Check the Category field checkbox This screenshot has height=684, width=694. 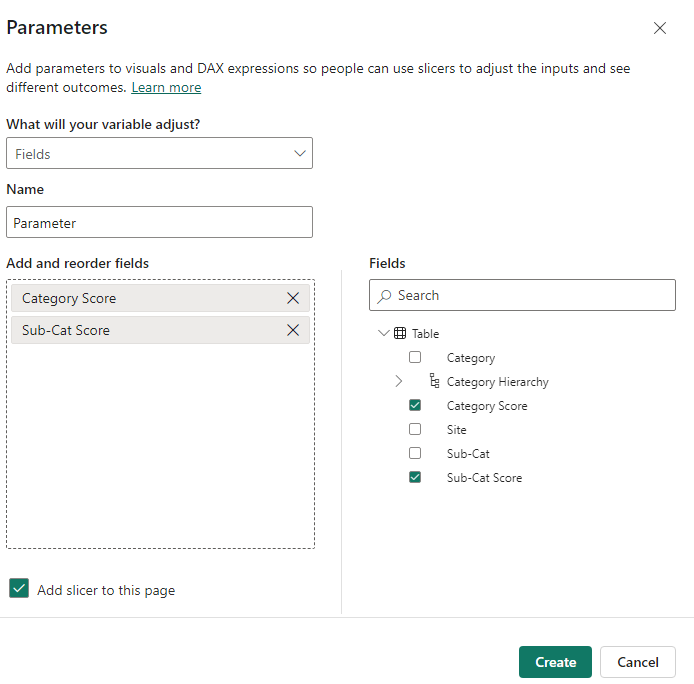pyautogui.click(x=415, y=357)
